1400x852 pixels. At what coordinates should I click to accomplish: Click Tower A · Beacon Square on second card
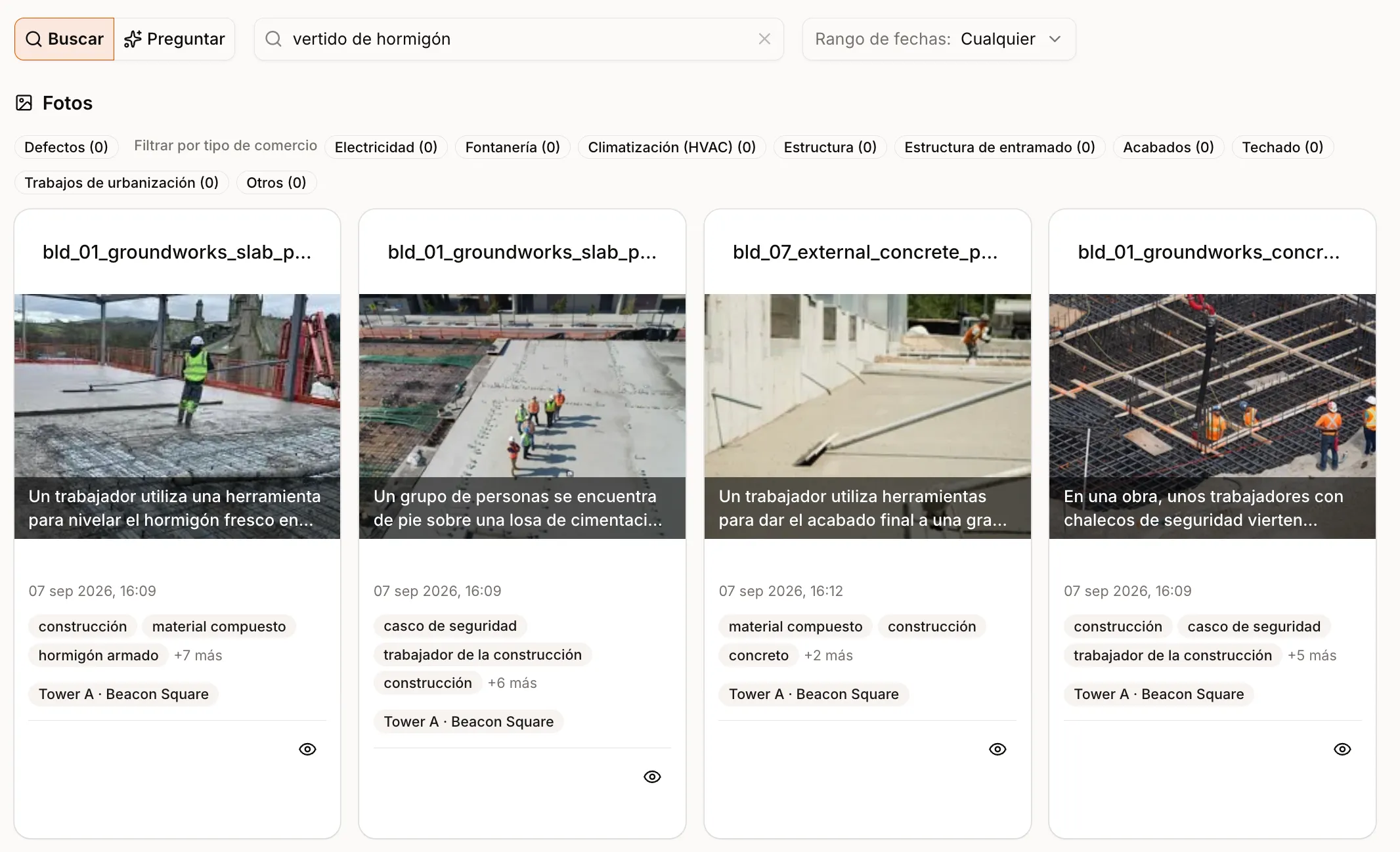coord(469,721)
